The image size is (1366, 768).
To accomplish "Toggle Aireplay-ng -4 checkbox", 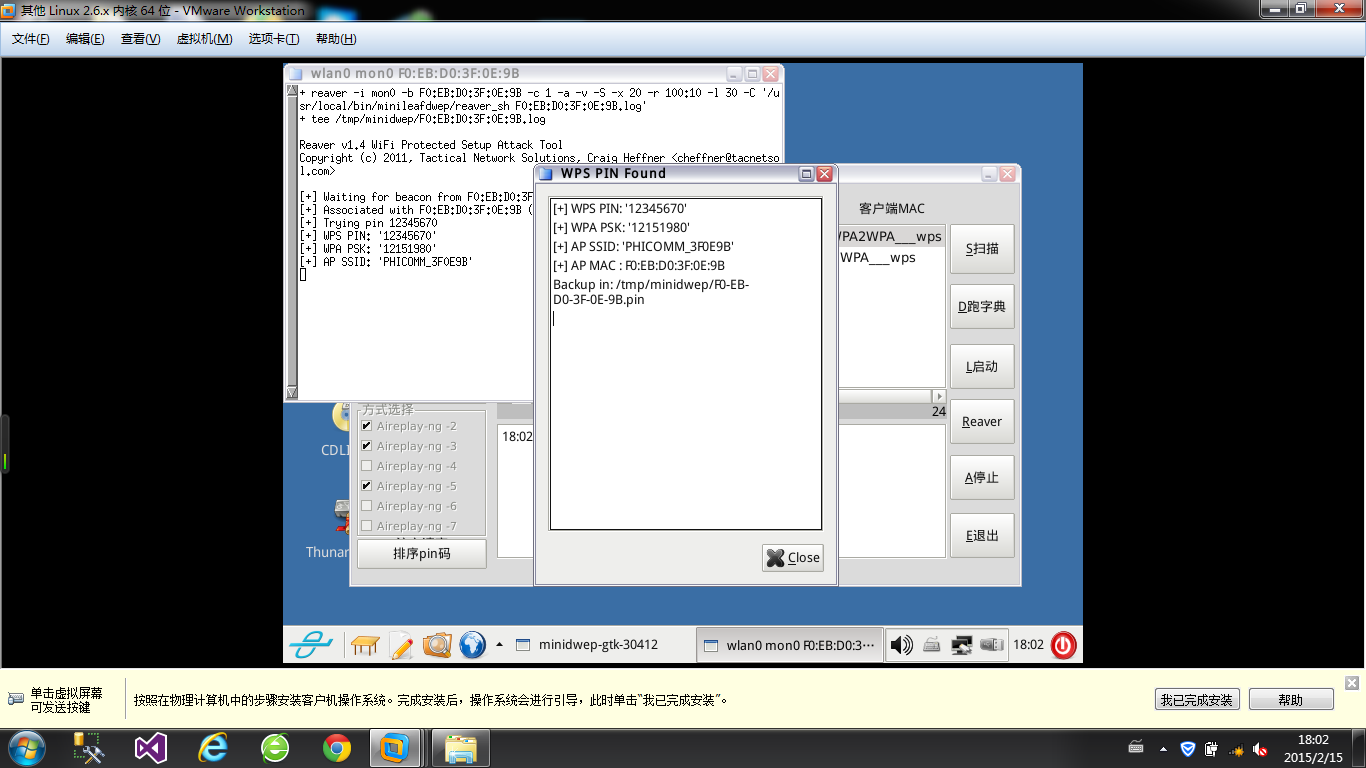I will click(366, 466).
